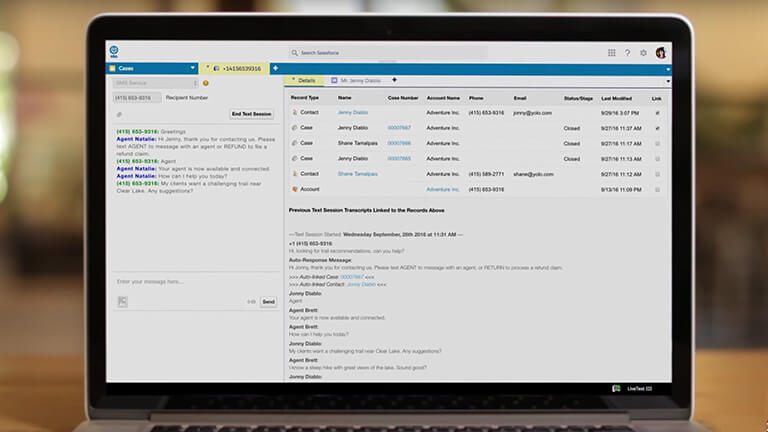Click the Account row icon

click(295, 189)
